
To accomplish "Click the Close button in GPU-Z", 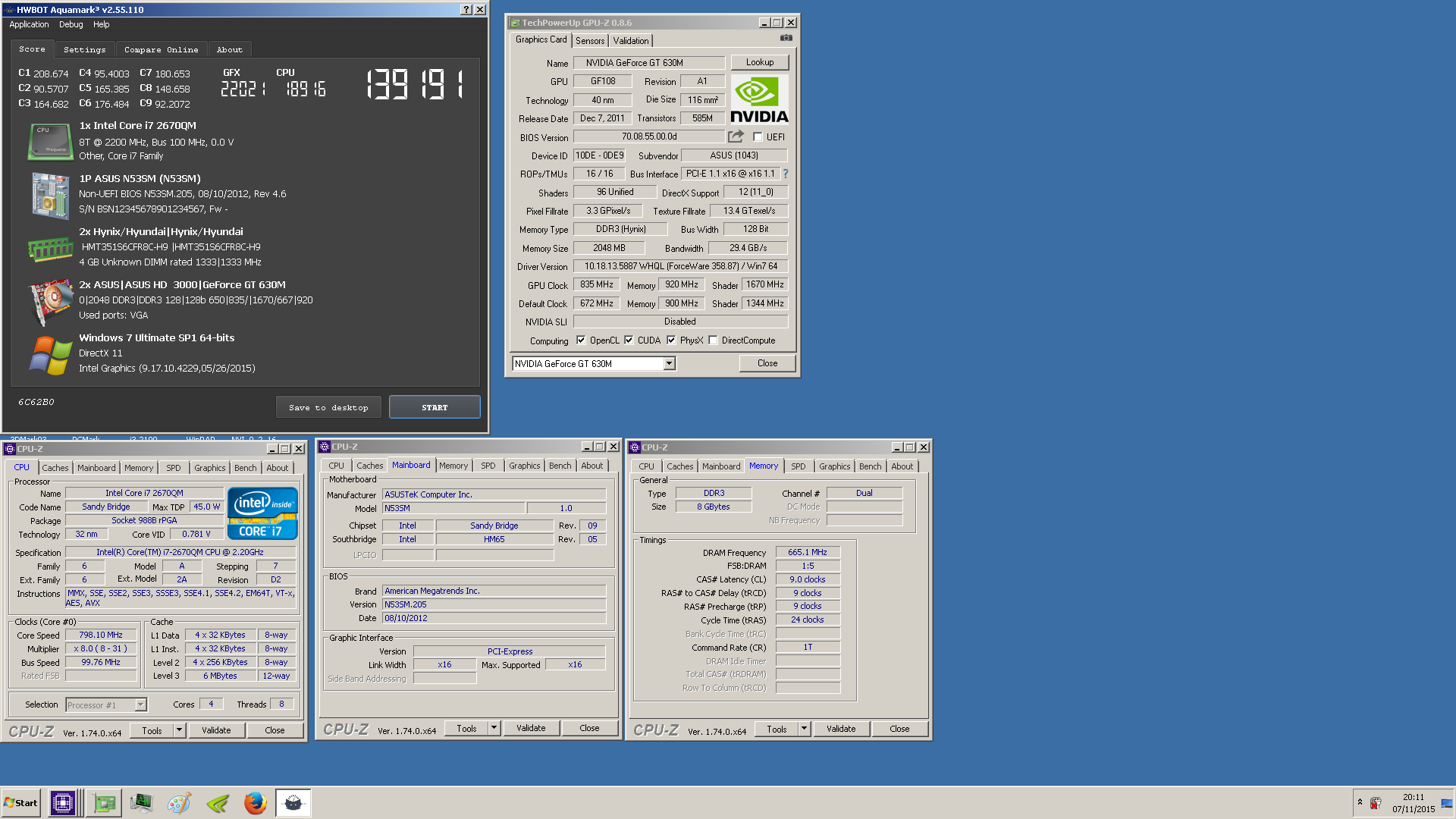I will 767,363.
